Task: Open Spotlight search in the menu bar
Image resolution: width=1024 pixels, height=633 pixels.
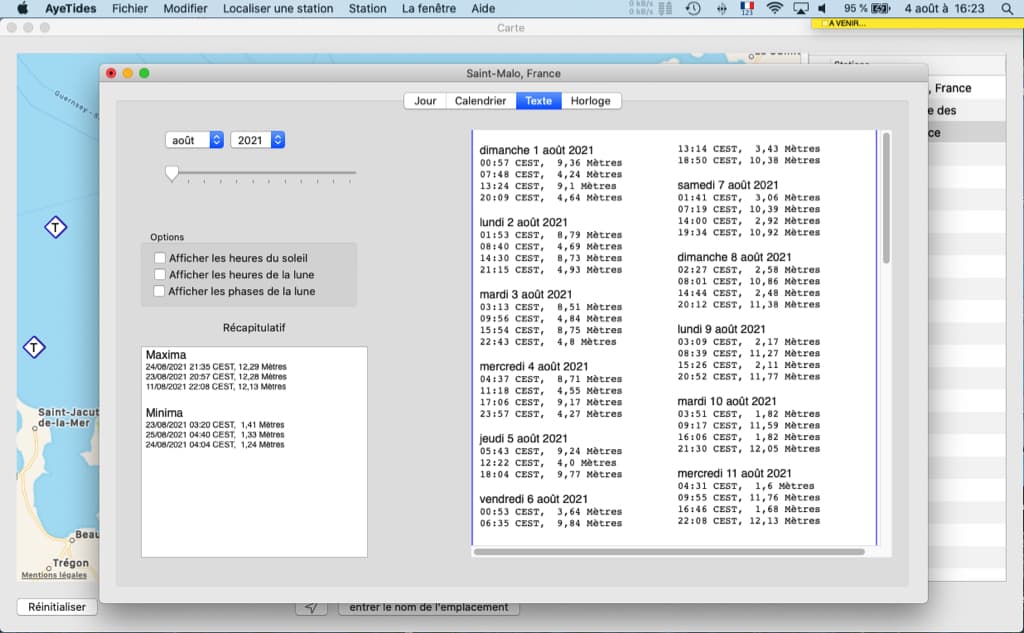Action: pyautogui.click(x=1007, y=8)
